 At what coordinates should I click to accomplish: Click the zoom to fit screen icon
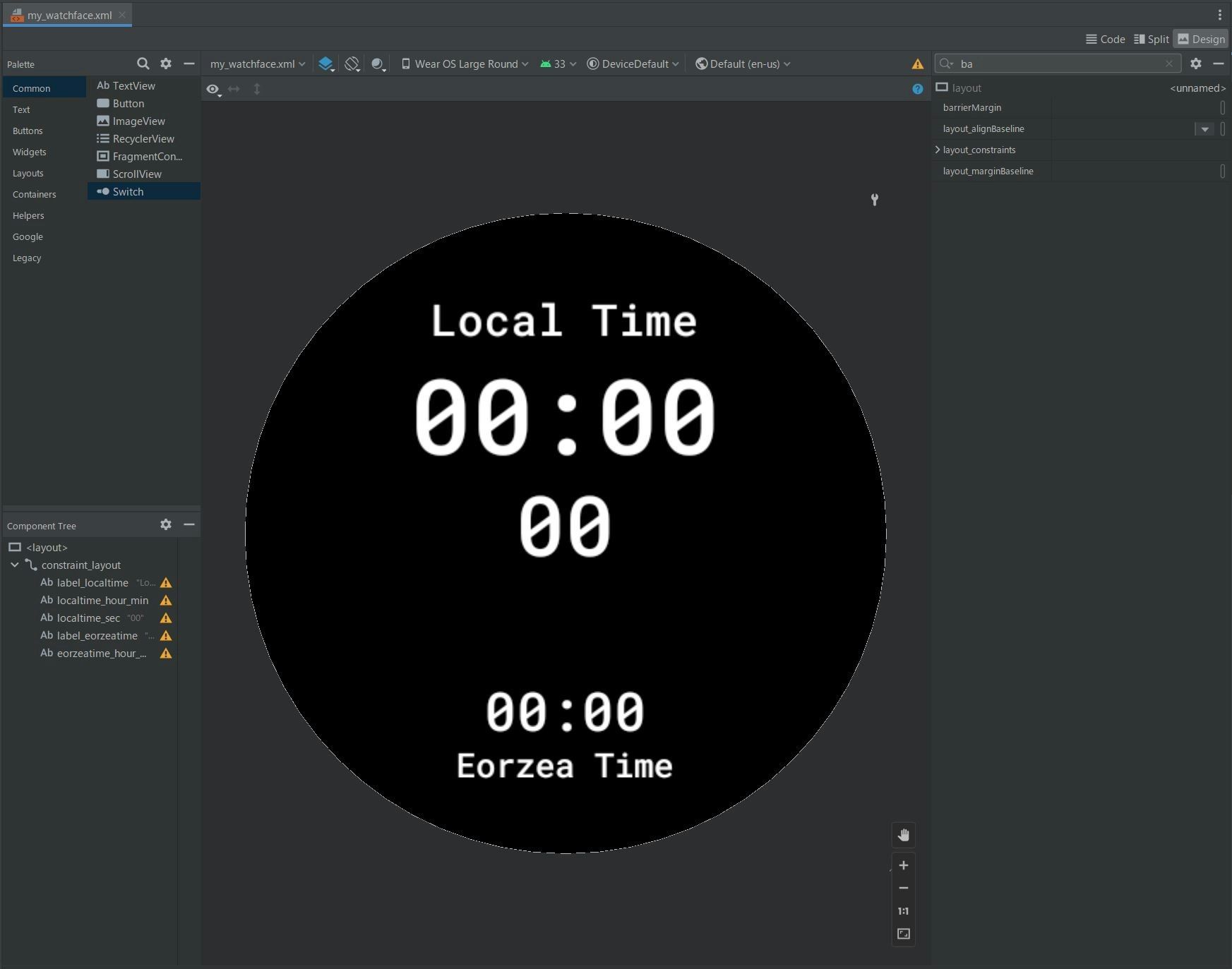tap(903, 934)
